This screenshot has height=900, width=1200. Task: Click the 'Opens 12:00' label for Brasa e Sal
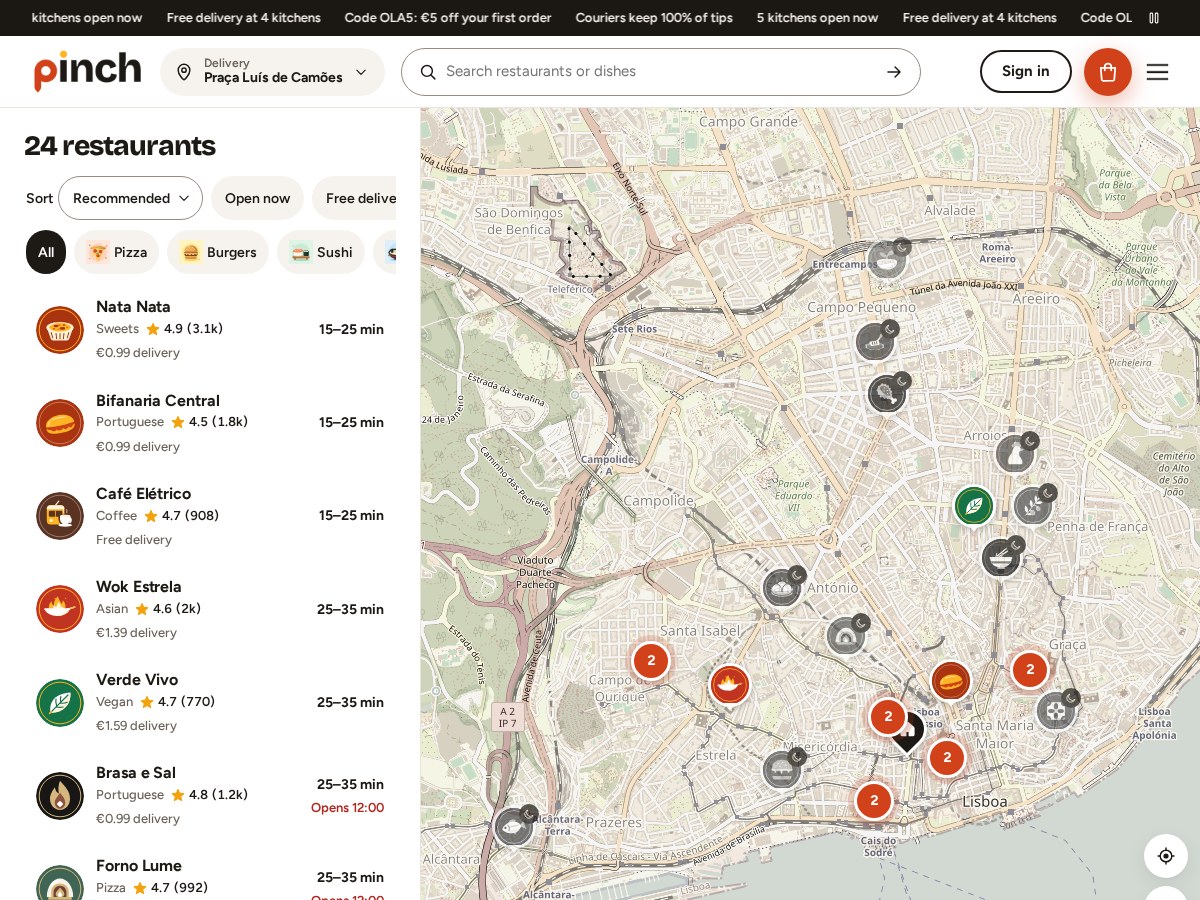(347, 808)
